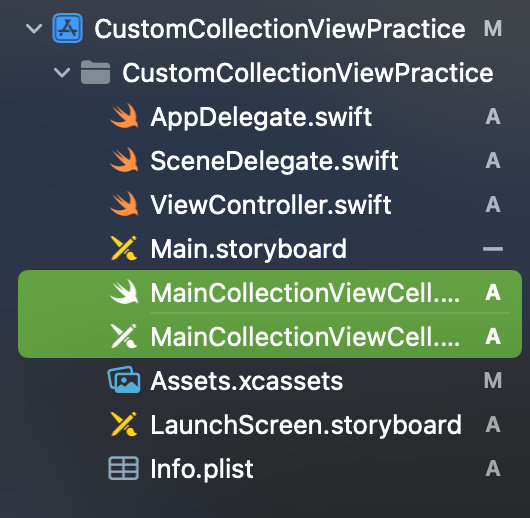Open Info.plist from the file list
This screenshot has height=518, width=530.
tap(202, 469)
